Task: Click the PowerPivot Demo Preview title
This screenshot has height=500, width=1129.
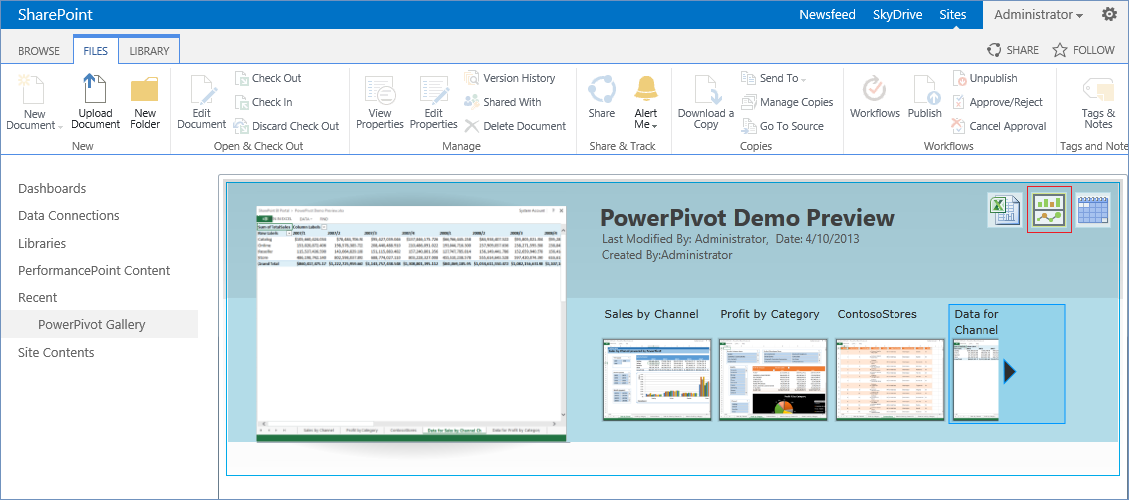Action: [747, 218]
